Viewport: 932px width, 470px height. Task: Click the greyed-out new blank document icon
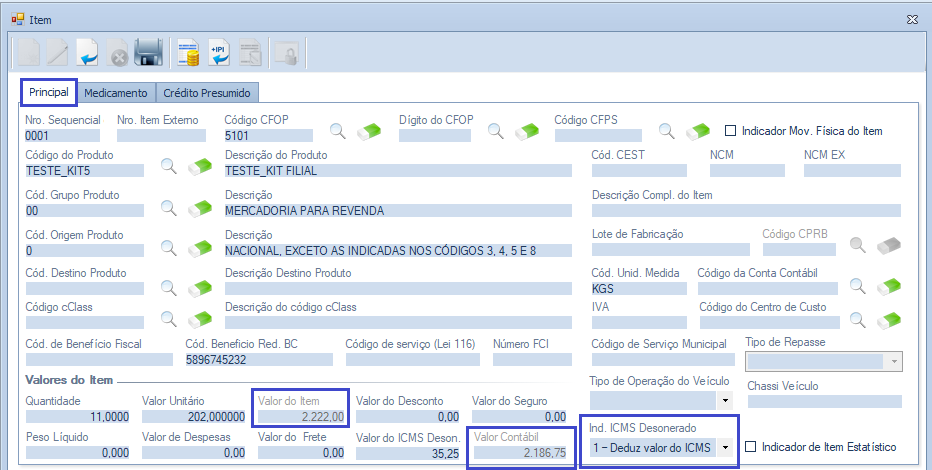[28, 52]
